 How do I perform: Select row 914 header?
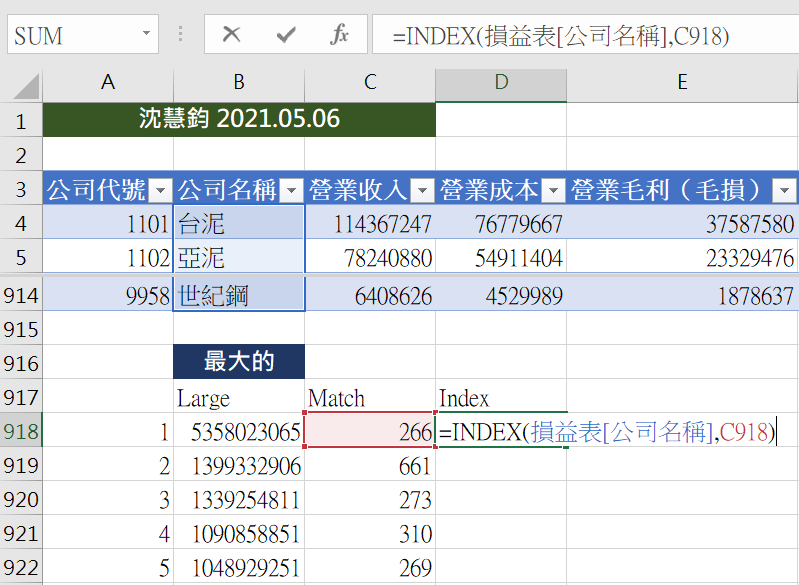(x=21, y=295)
